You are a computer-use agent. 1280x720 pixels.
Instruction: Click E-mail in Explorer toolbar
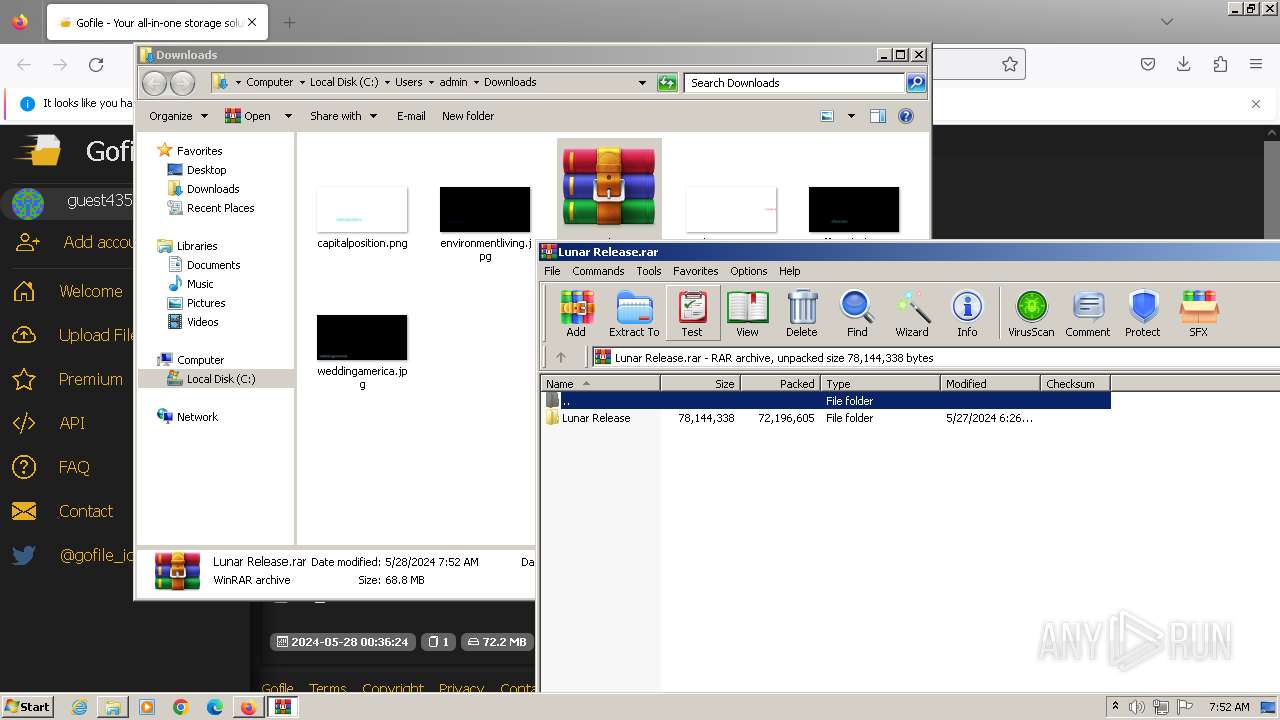tap(411, 116)
